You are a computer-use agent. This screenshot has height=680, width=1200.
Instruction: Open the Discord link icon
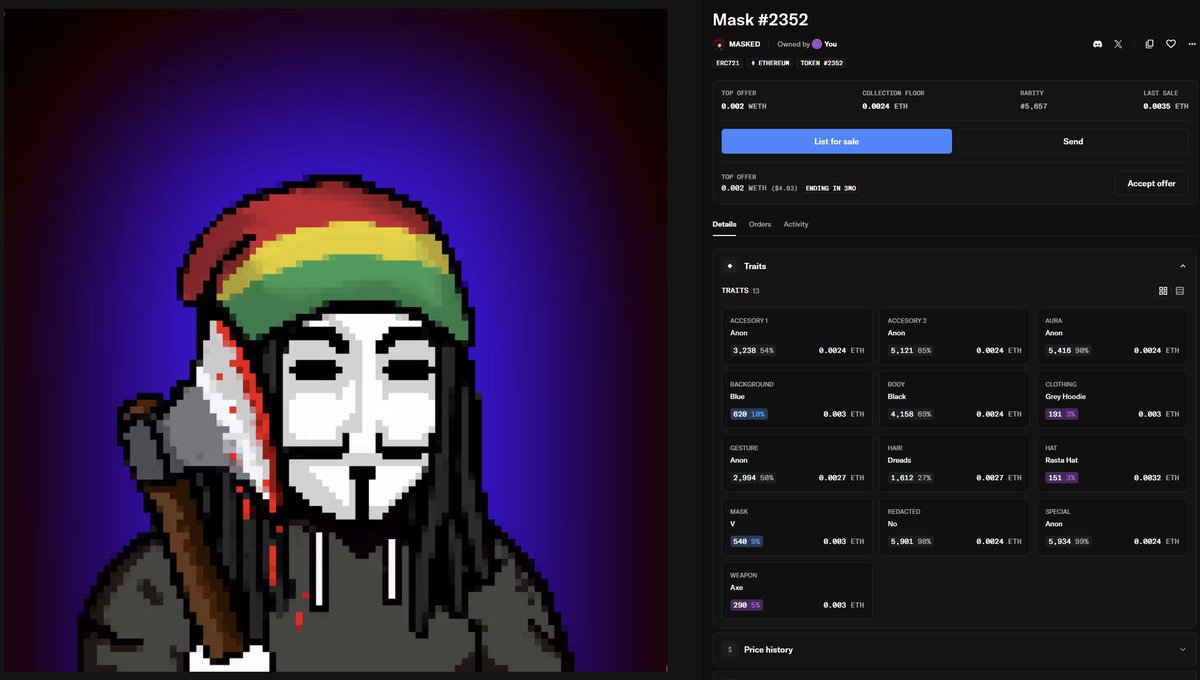[1097, 44]
